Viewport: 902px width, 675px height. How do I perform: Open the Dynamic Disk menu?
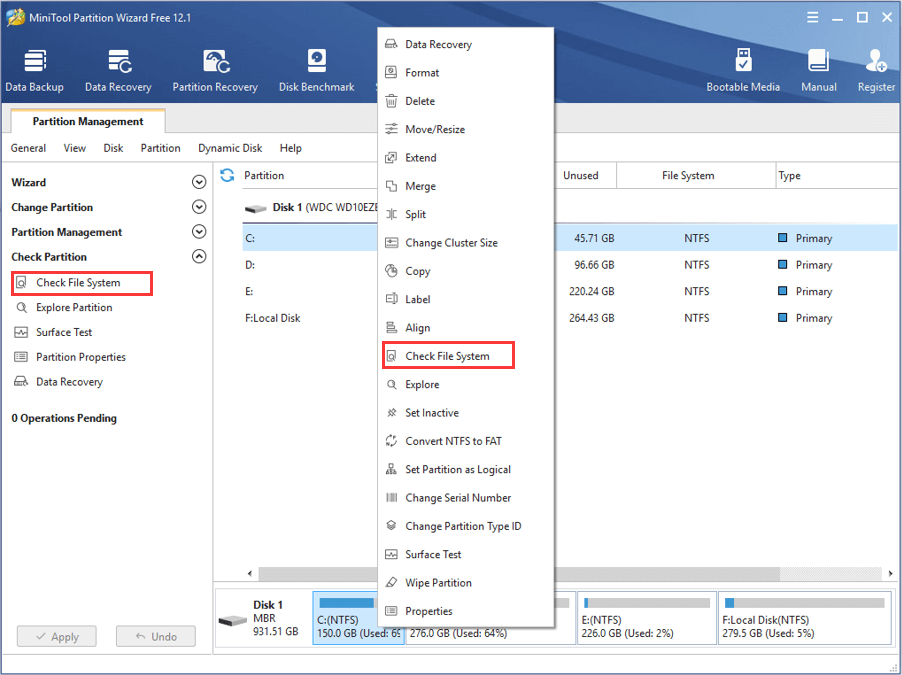point(230,148)
